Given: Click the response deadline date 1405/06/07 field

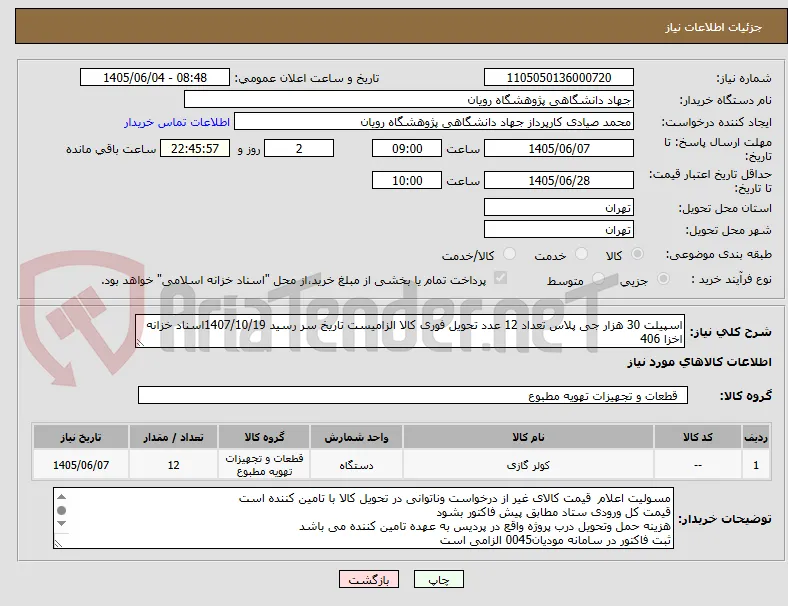Looking at the screenshot, I should pos(558,149).
